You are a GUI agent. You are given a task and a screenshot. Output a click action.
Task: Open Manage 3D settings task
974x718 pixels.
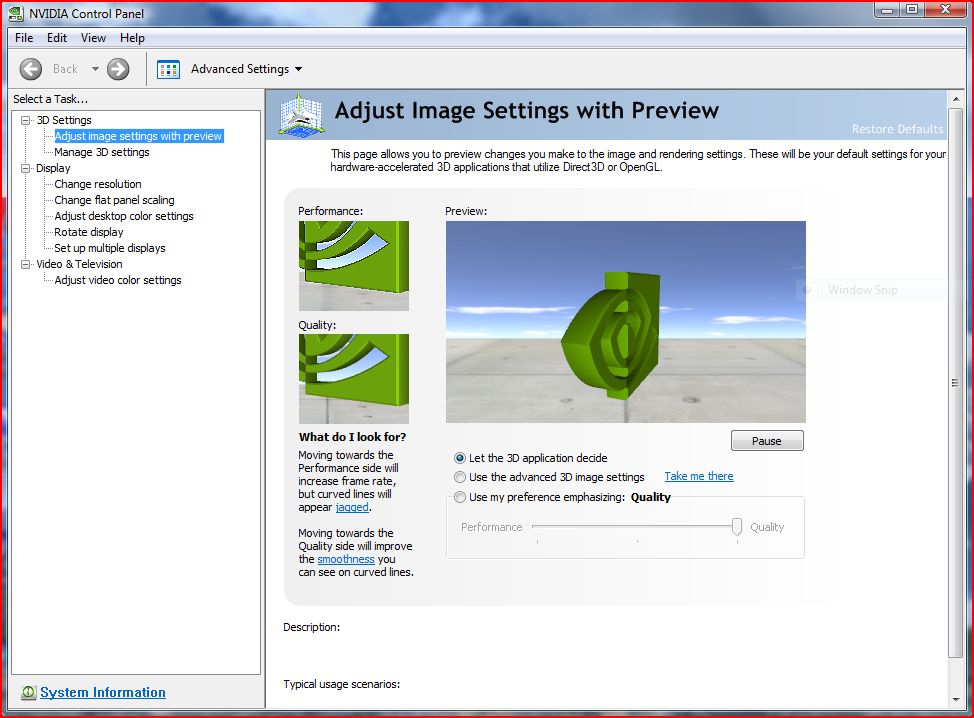[102, 152]
